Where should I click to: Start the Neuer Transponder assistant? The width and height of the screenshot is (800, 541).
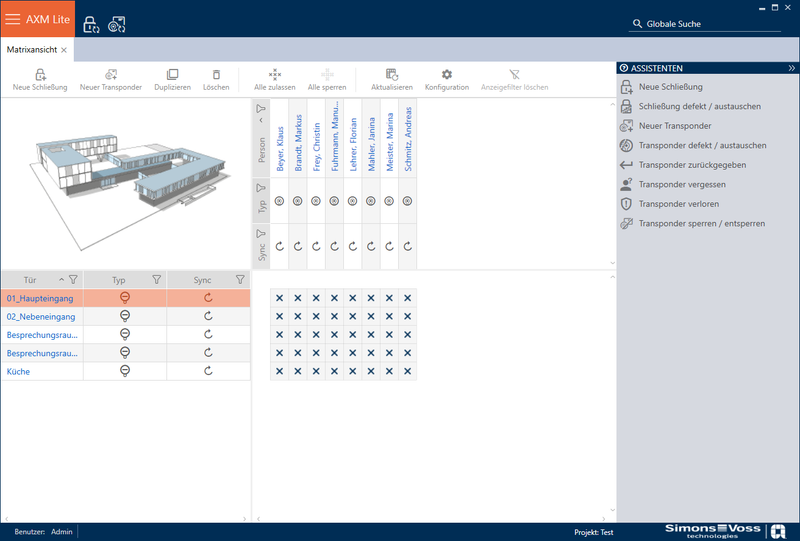674,126
